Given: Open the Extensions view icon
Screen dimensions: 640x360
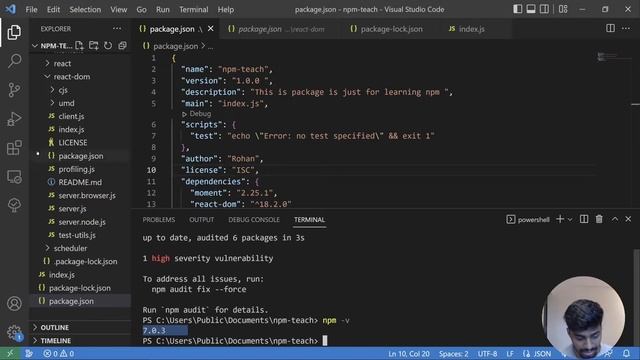Looking at the screenshot, I should (14, 148).
